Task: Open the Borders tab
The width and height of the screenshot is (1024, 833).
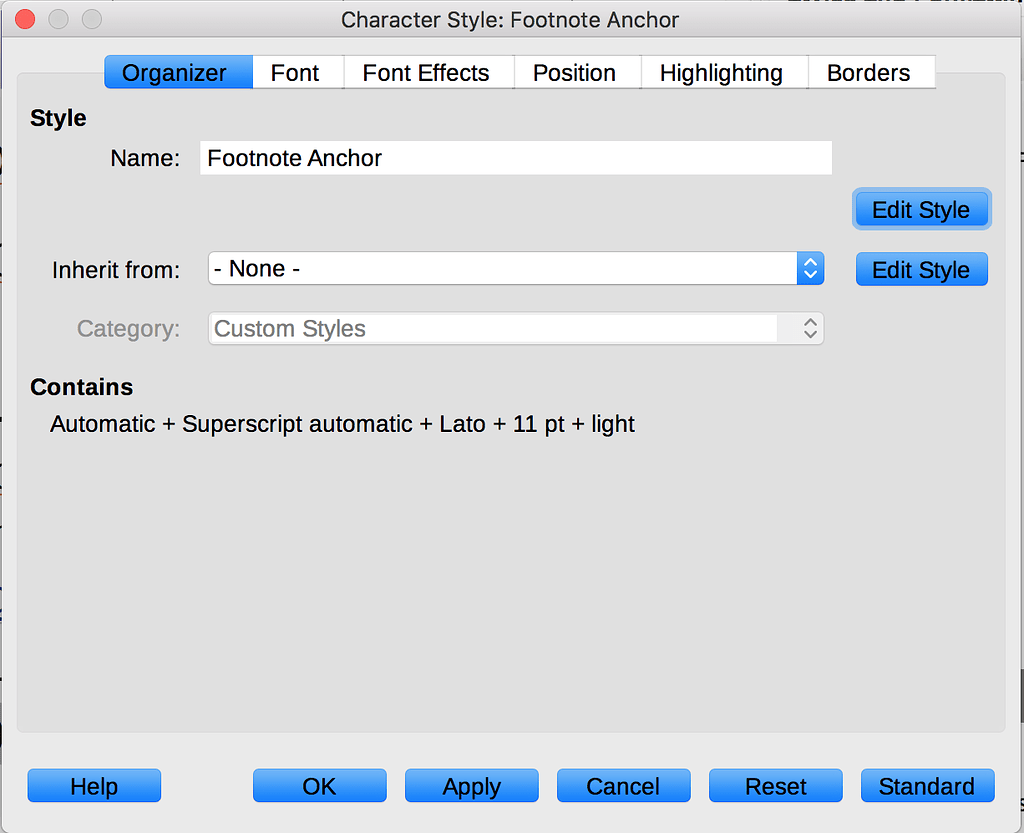Action: tap(868, 72)
